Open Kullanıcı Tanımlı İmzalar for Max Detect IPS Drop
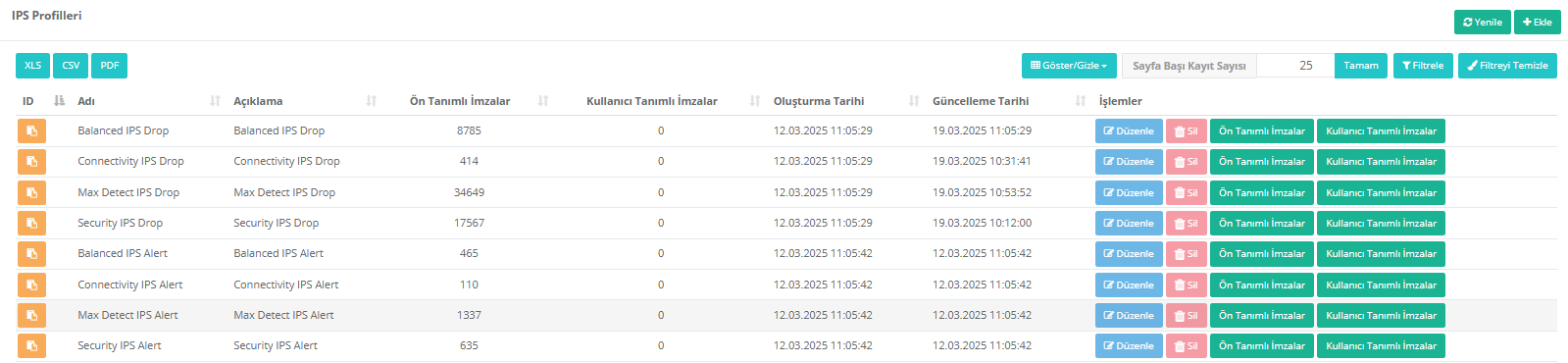1568x363 pixels. pyautogui.click(x=1381, y=193)
